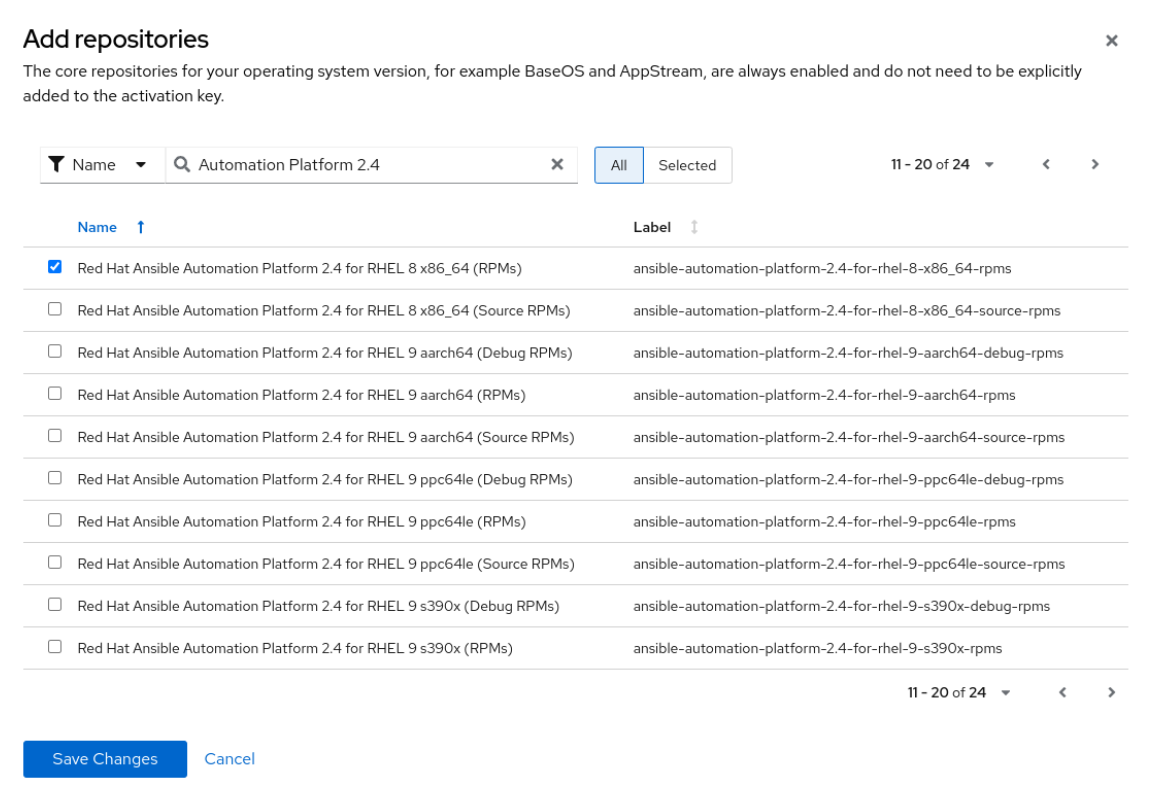Image resolution: width=1152 pixels, height=799 pixels.
Task: Click Save Changes button
Action: tap(105, 759)
